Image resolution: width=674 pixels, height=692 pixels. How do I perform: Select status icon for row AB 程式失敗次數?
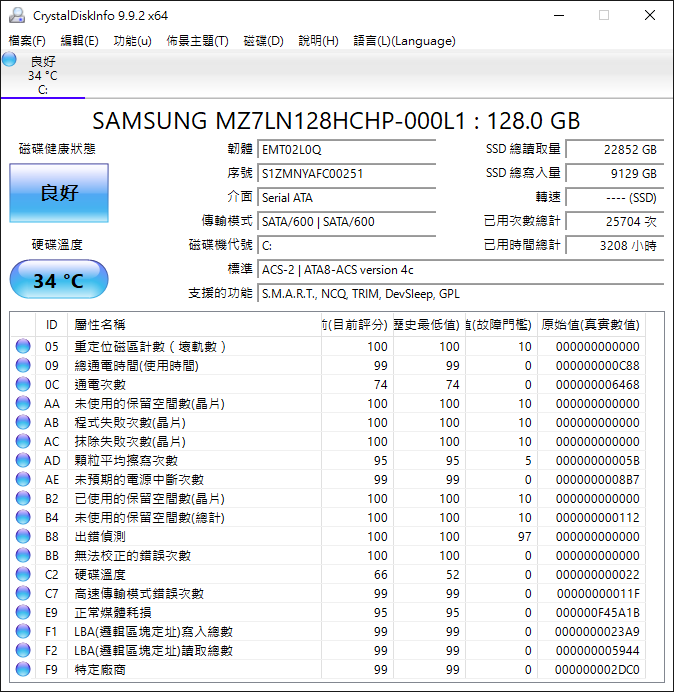23,422
